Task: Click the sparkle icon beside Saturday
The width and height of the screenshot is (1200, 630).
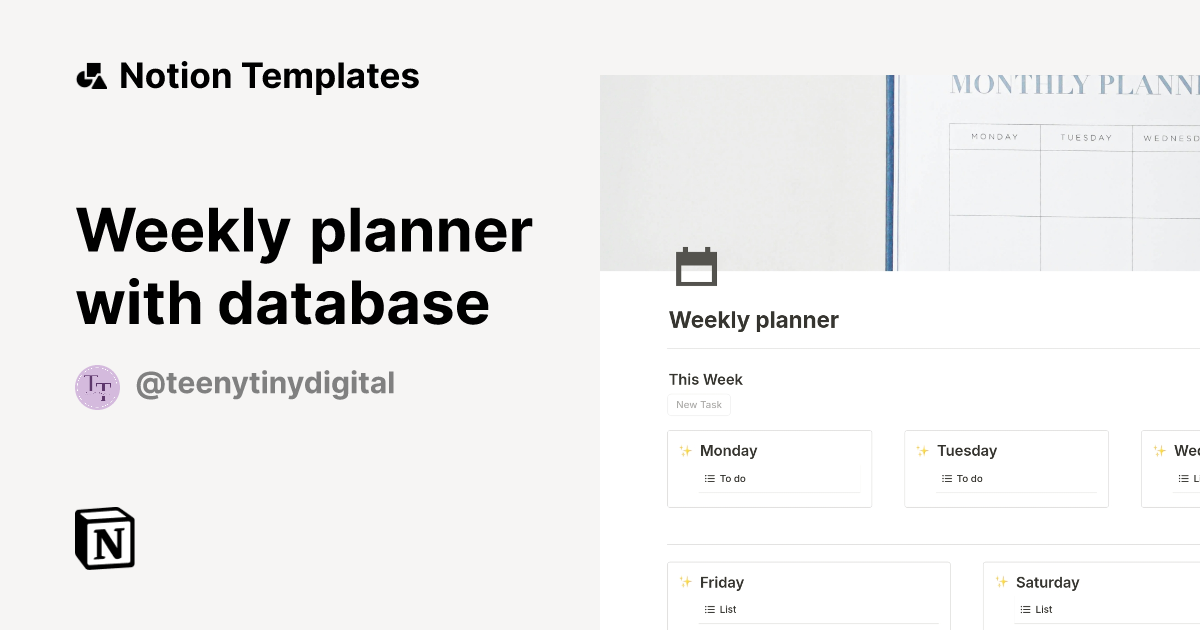Action: tap(1001, 582)
